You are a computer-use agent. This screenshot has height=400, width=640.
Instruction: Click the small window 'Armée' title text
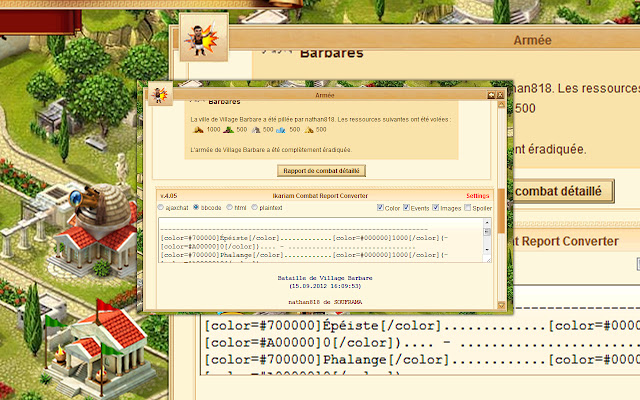point(325,95)
